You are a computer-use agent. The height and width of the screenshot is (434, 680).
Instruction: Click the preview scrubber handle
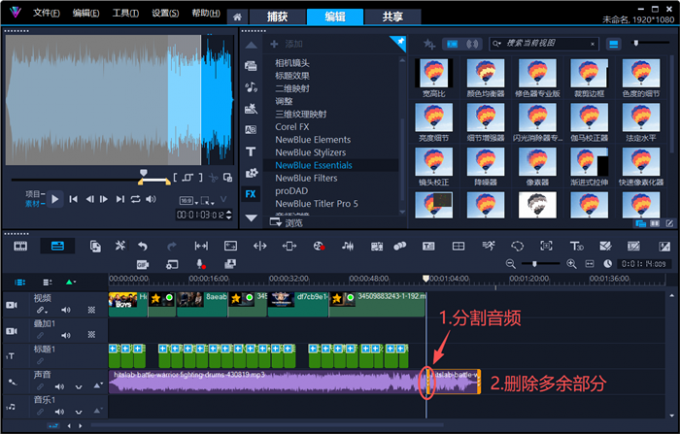point(144,173)
